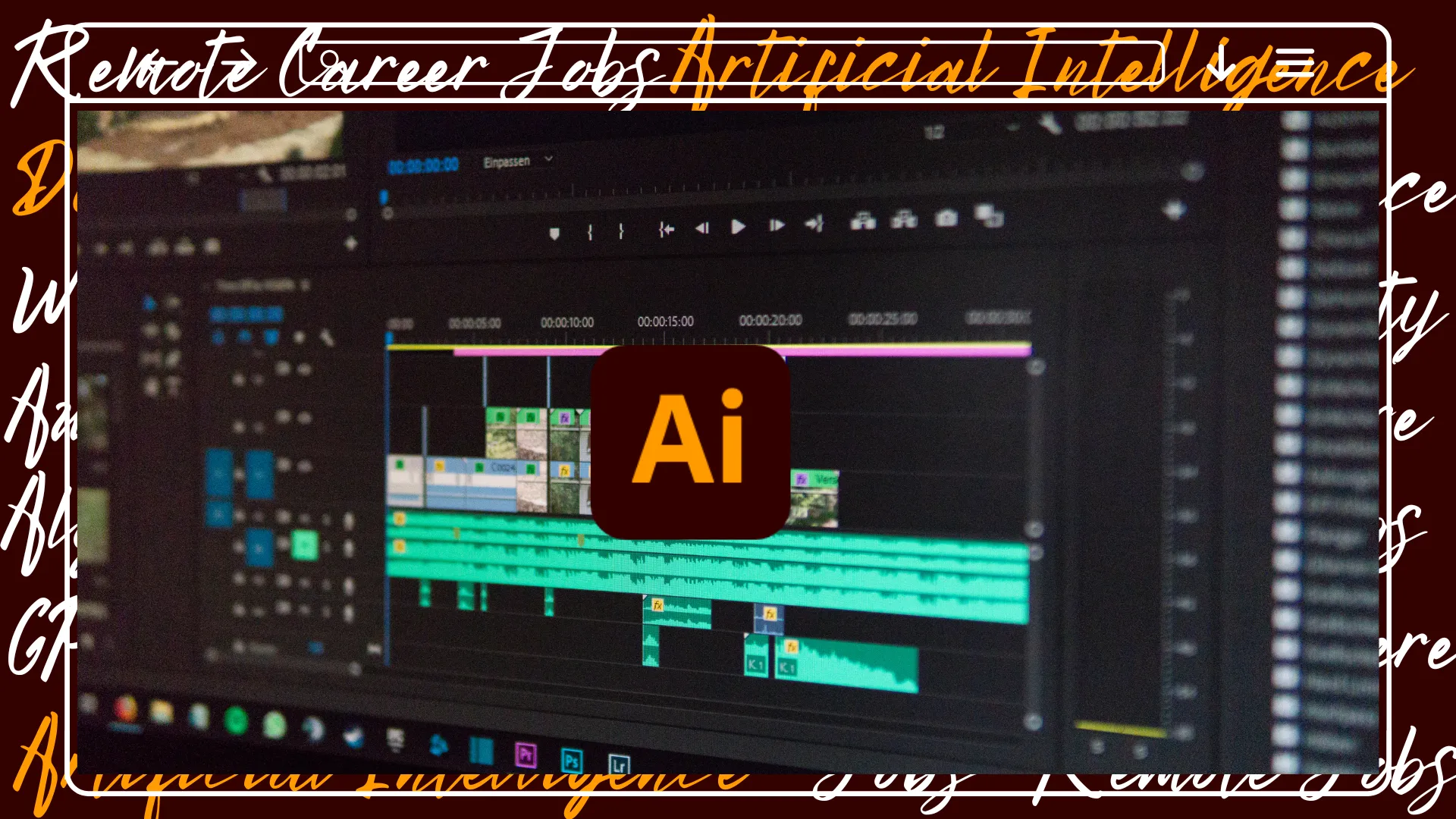Select the Lift icon in transport controls
The width and height of the screenshot is (1456, 819).
click(862, 221)
